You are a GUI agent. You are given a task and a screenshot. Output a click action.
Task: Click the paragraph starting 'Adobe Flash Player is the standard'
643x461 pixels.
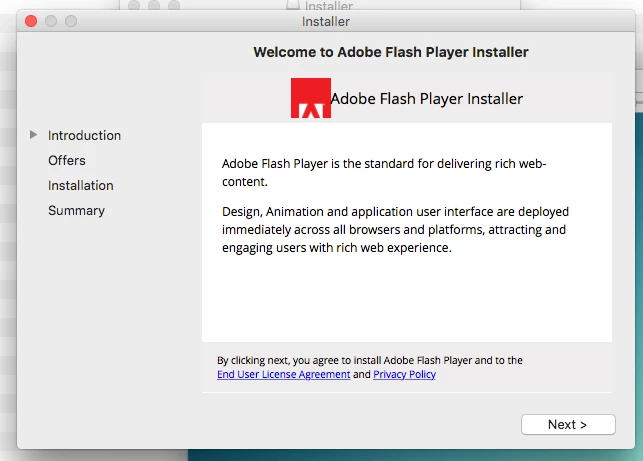click(x=384, y=173)
